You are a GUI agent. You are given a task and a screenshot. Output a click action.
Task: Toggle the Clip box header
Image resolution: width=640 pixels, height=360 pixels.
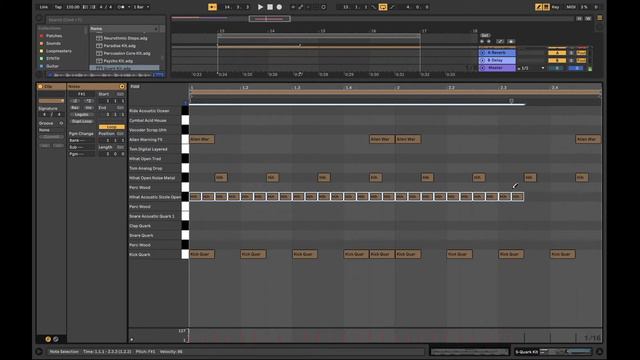tap(51, 87)
